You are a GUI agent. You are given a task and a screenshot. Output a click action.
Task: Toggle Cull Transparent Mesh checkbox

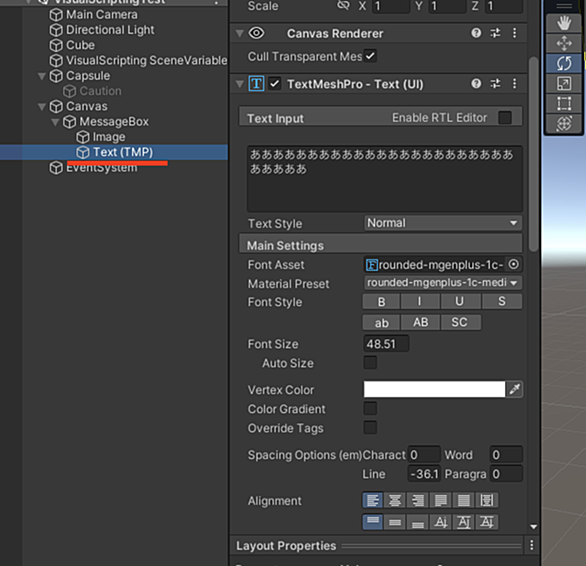pyautogui.click(x=370, y=56)
